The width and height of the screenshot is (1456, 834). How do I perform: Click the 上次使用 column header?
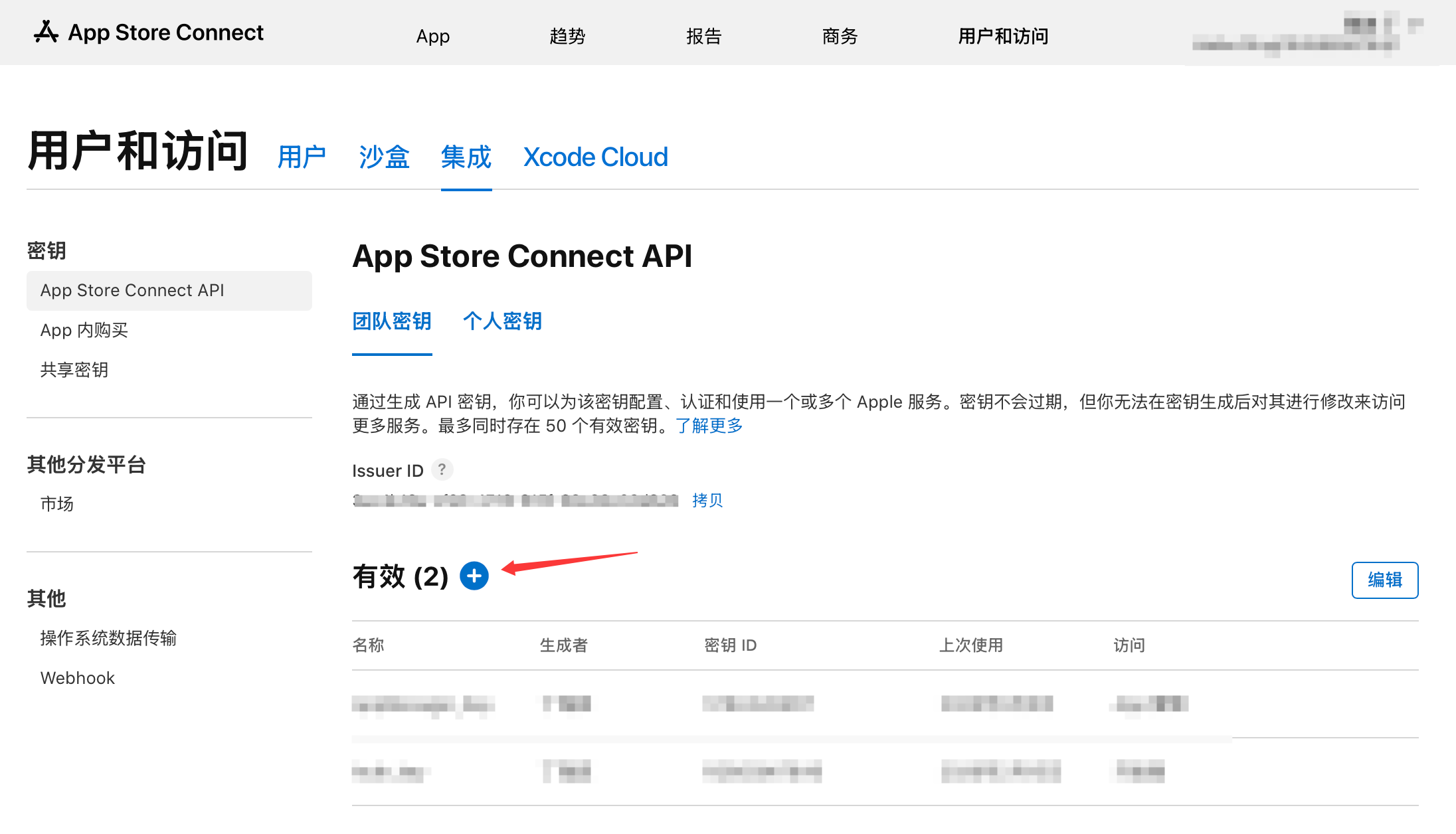[x=971, y=645]
